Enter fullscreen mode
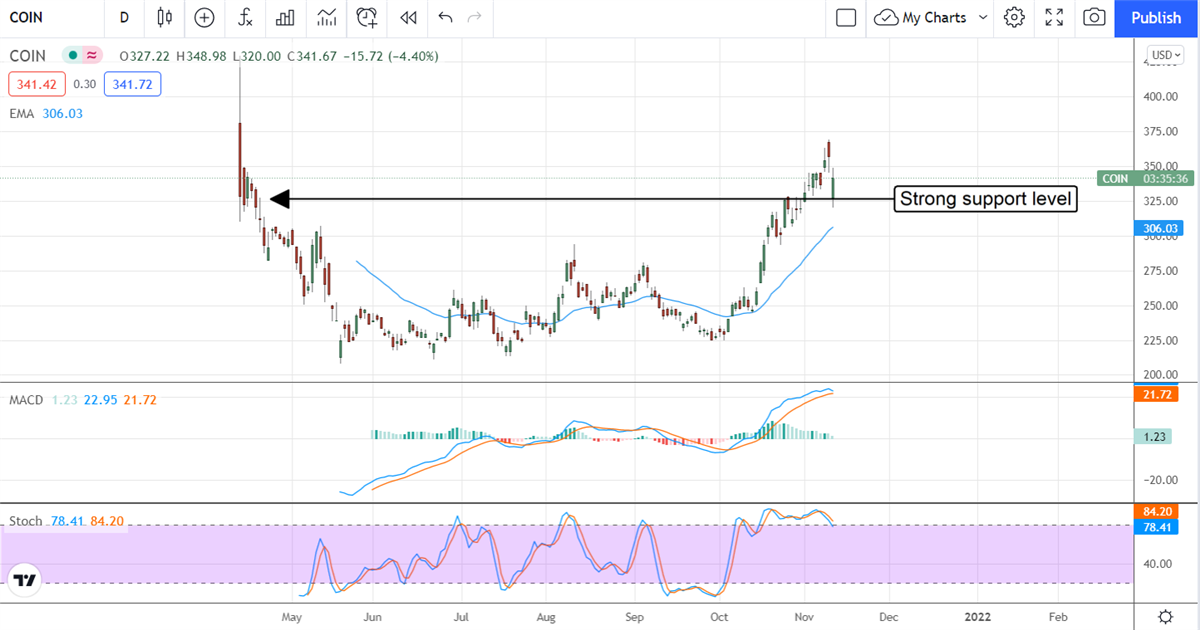The width and height of the screenshot is (1200, 630). (x=1054, y=18)
